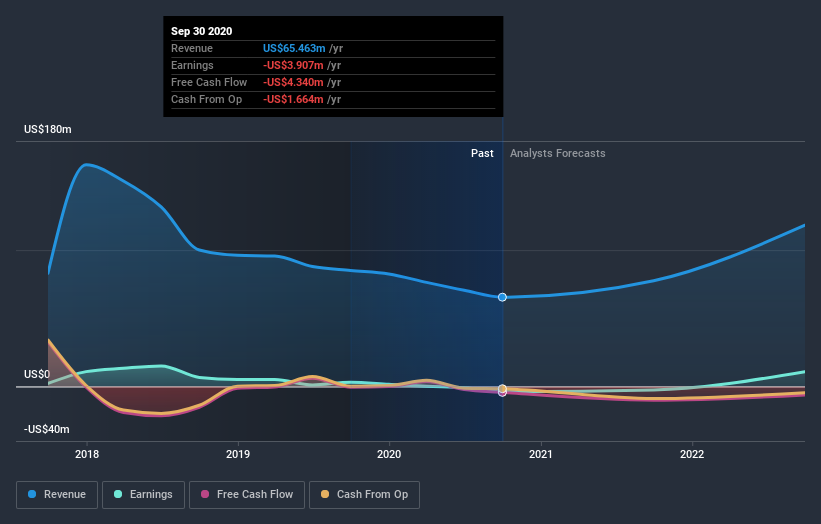Toggle the Earnings series legend button
Image resolution: width=821 pixels, height=524 pixels.
[x=143, y=495]
